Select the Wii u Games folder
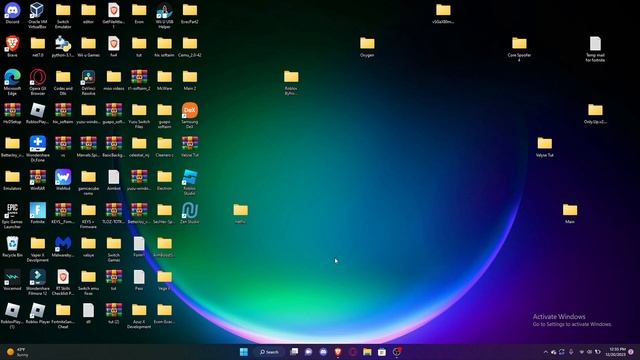The image size is (640, 360). pyautogui.click(x=88, y=47)
